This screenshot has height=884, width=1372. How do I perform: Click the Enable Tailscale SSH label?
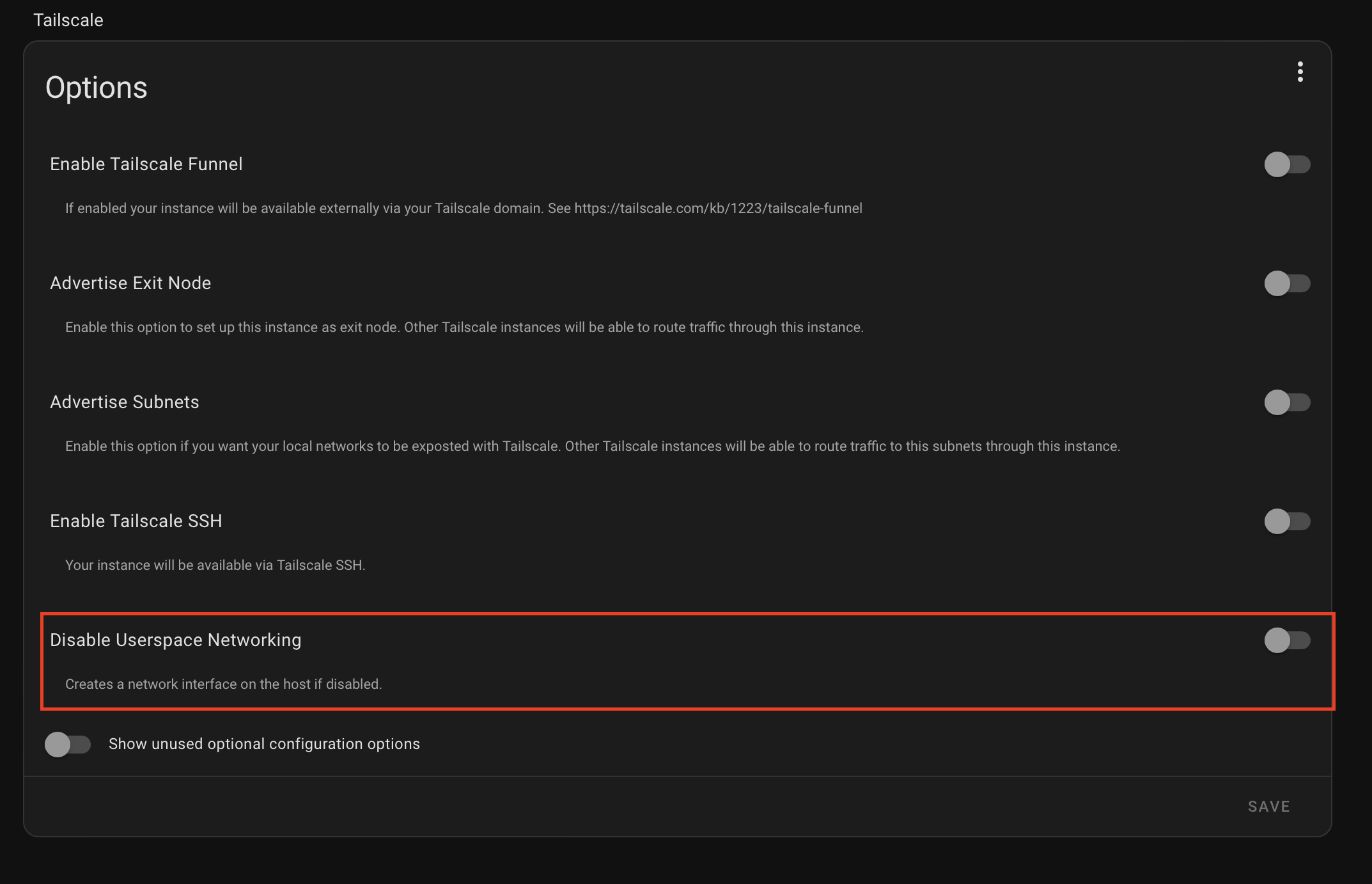pyautogui.click(x=136, y=521)
